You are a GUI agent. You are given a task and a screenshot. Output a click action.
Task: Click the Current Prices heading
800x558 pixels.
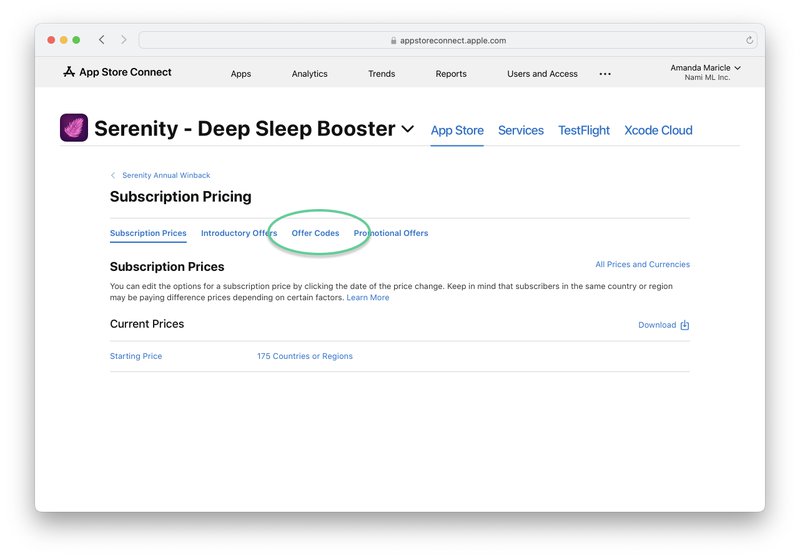pyautogui.click(x=147, y=324)
